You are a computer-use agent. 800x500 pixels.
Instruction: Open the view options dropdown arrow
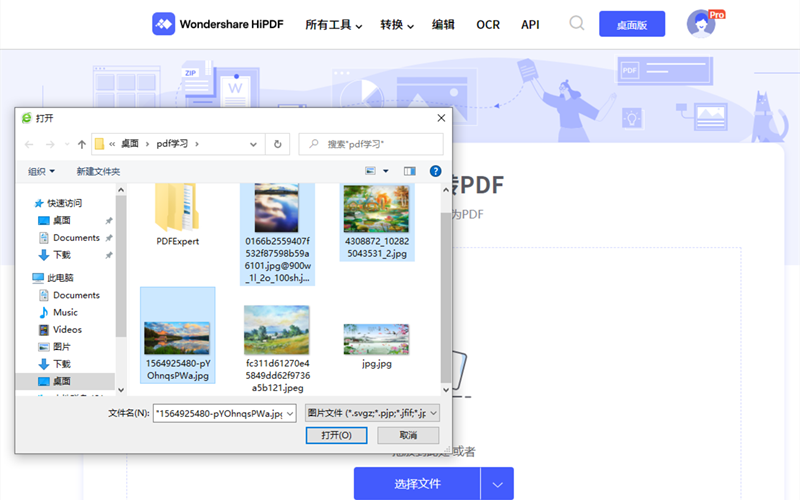(x=386, y=171)
